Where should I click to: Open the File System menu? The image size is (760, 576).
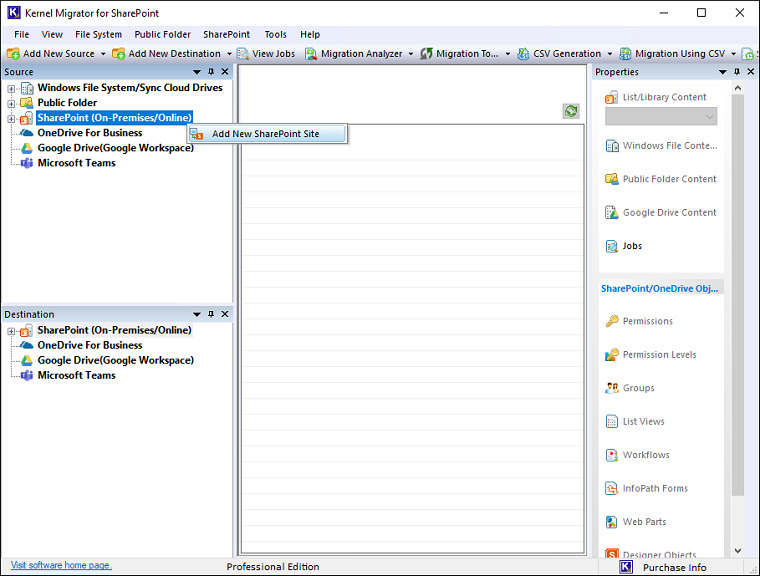click(98, 34)
